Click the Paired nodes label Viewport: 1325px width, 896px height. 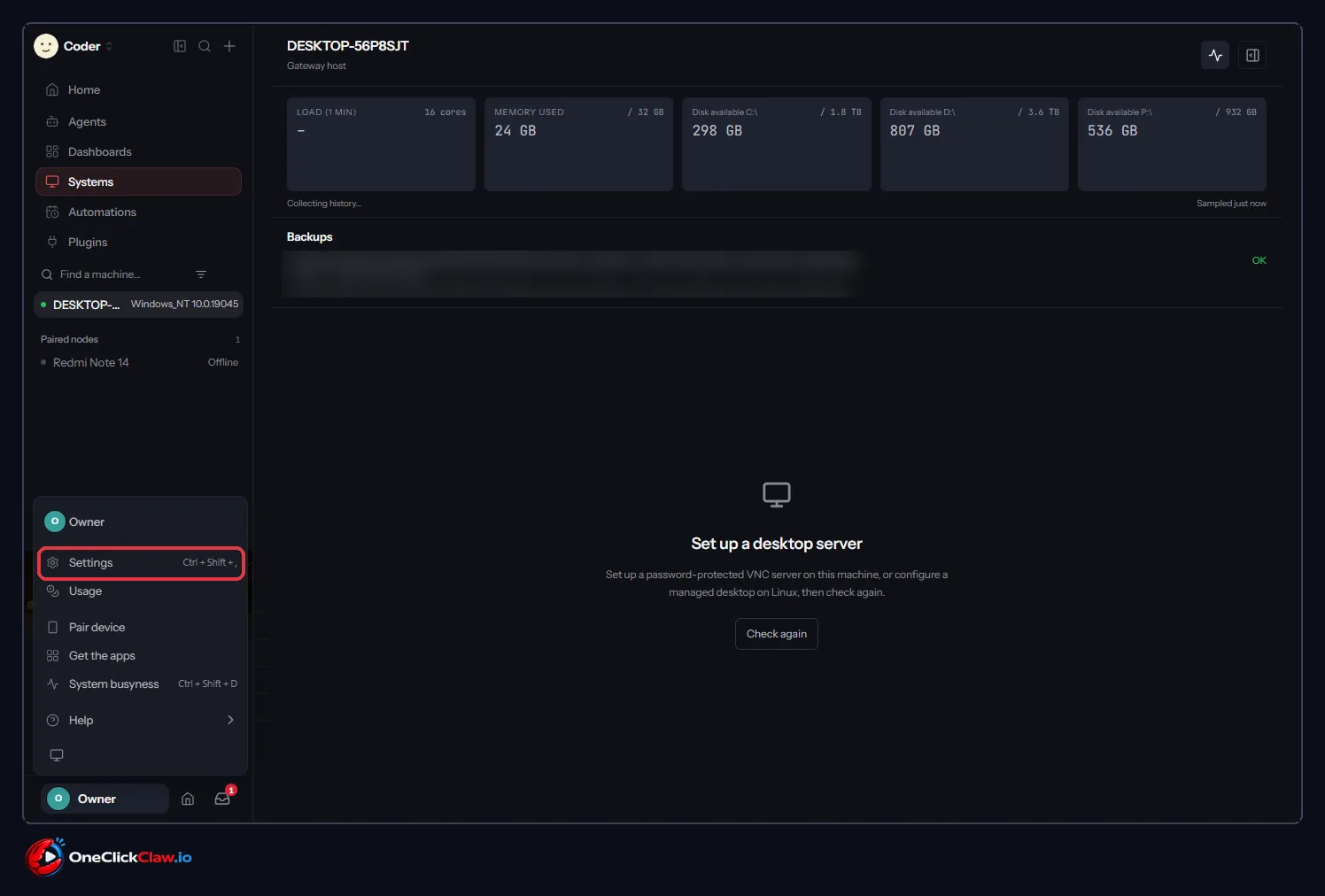pyautogui.click(x=69, y=339)
